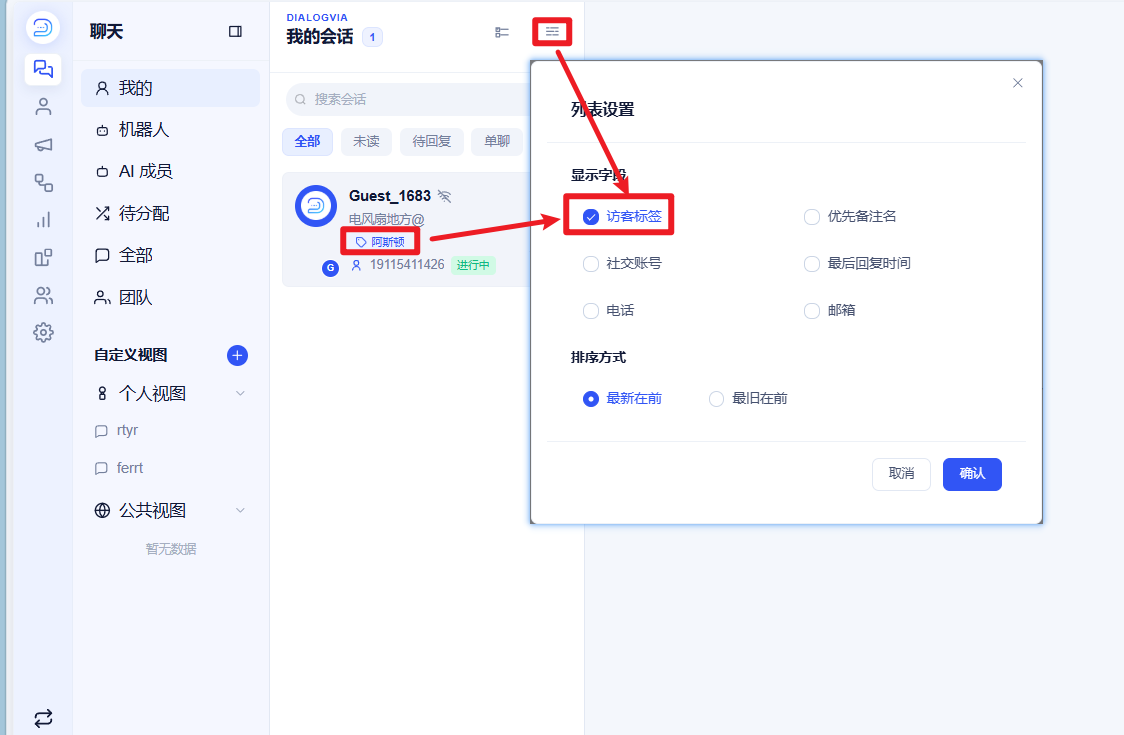Open the bar chart reports icon
This screenshot has height=735, width=1124.
pos(43,220)
